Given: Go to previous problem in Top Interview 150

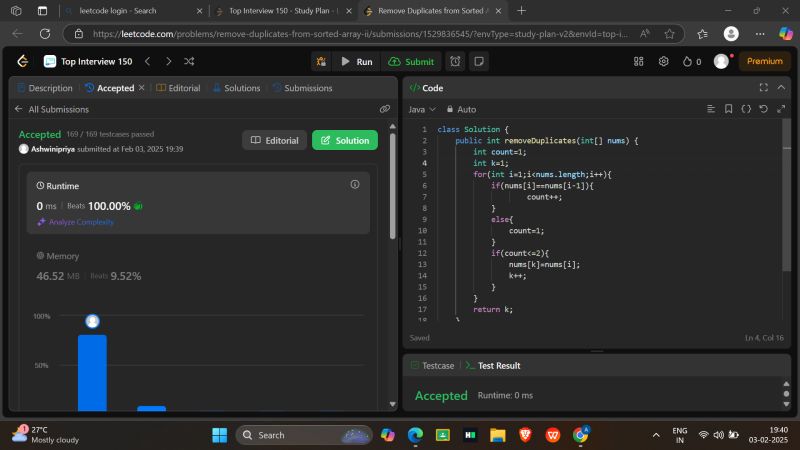Looking at the screenshot, I should (x=147, y=61).
